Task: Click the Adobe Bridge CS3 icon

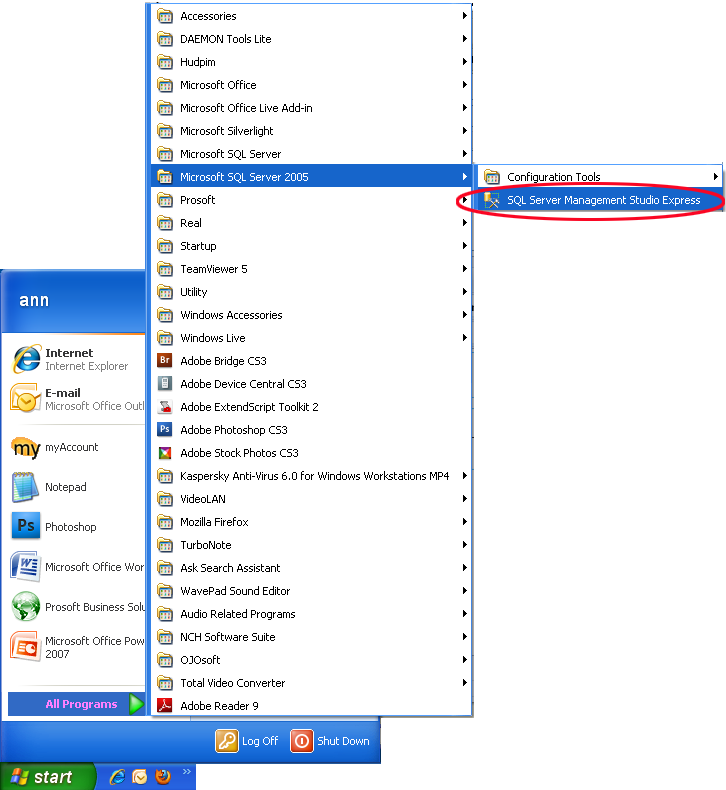Action: click(x=165, y=361)
